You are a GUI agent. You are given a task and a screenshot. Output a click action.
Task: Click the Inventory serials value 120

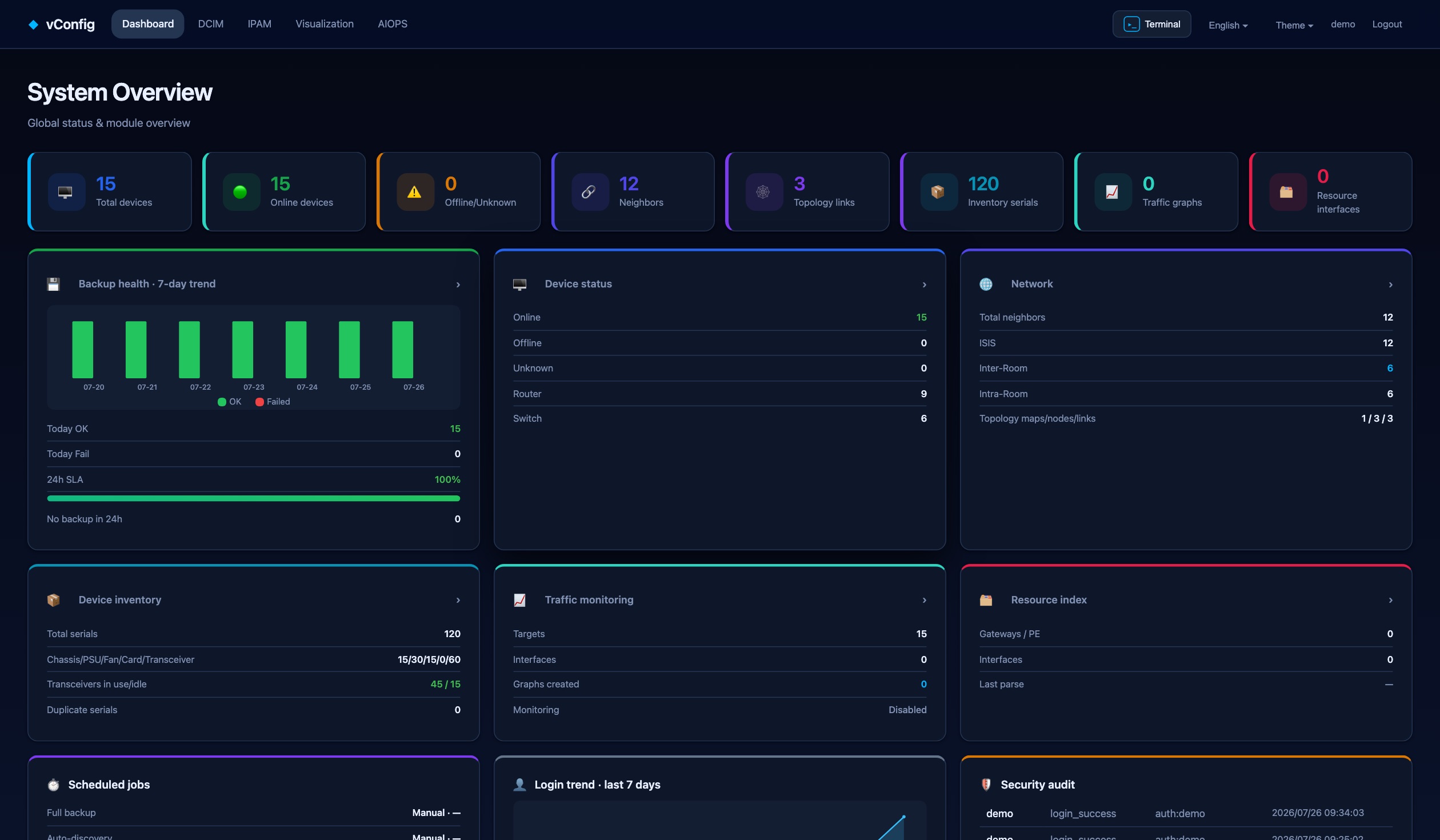[983, 183]
